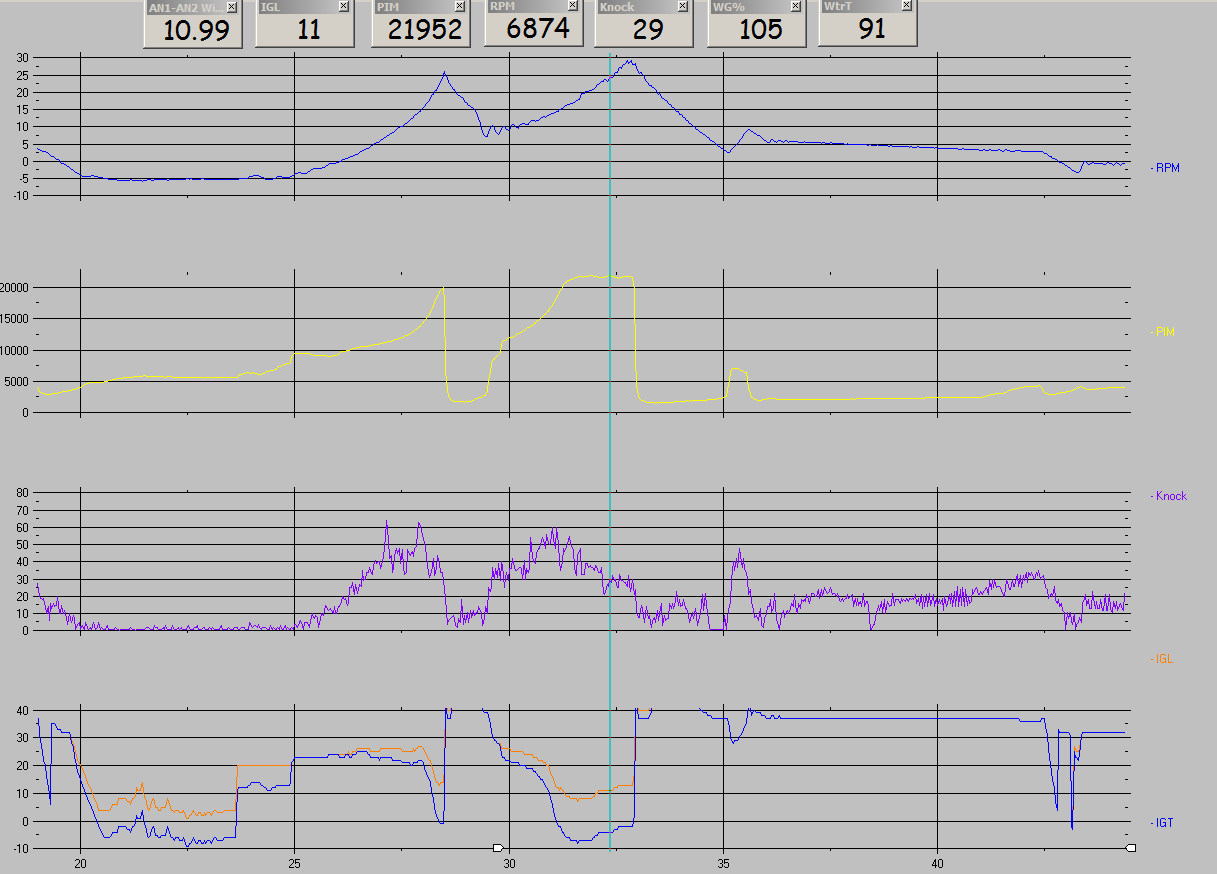Click the left timeline range handle
The image size is (1217, 874).
[498, 848]
